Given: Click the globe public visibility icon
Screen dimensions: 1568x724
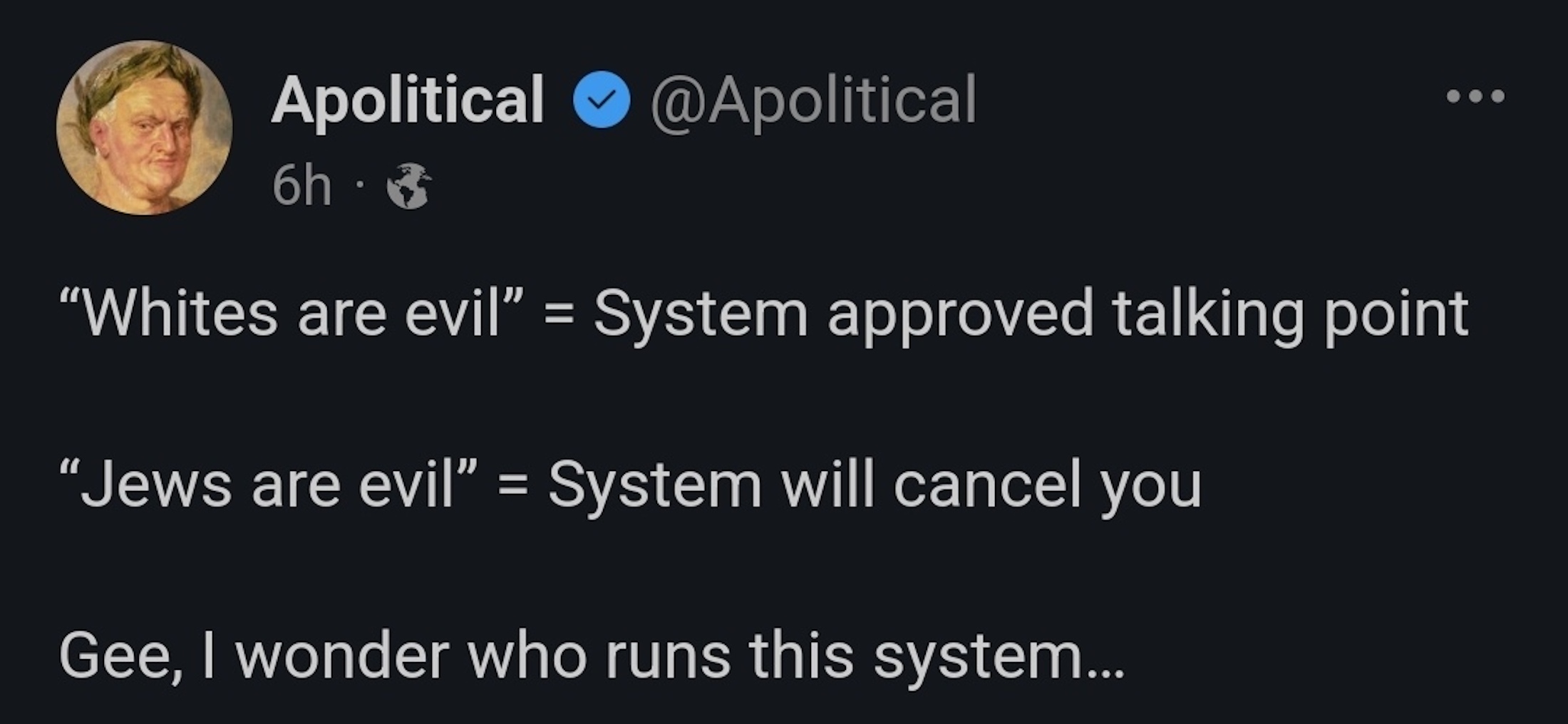Looking at the screenshot, I should tap(408, 187).
